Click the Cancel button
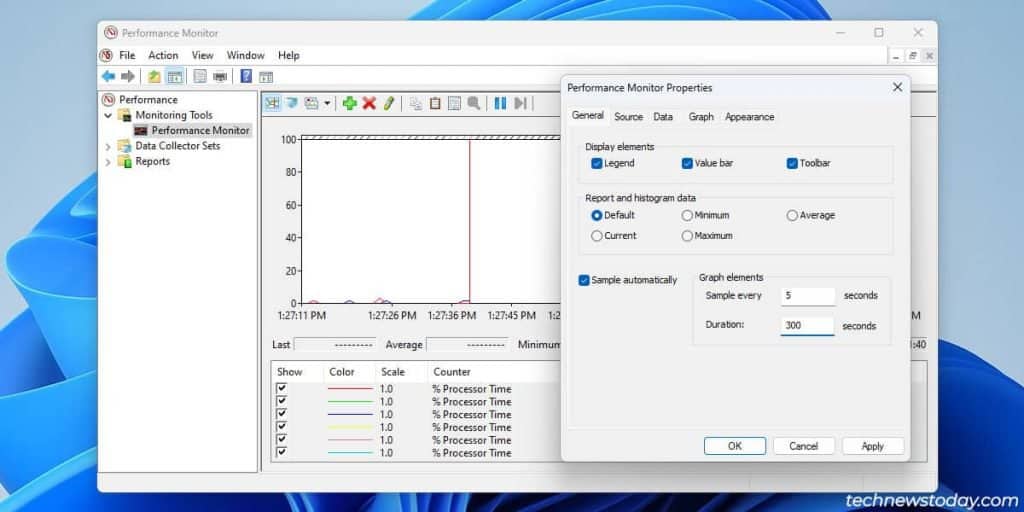Screen dimensions: 1024x512 coord(804,446)
